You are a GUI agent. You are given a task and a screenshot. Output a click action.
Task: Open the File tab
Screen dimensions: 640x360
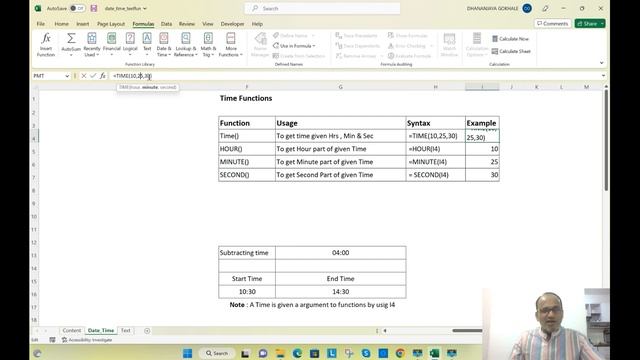pos(41,24)
